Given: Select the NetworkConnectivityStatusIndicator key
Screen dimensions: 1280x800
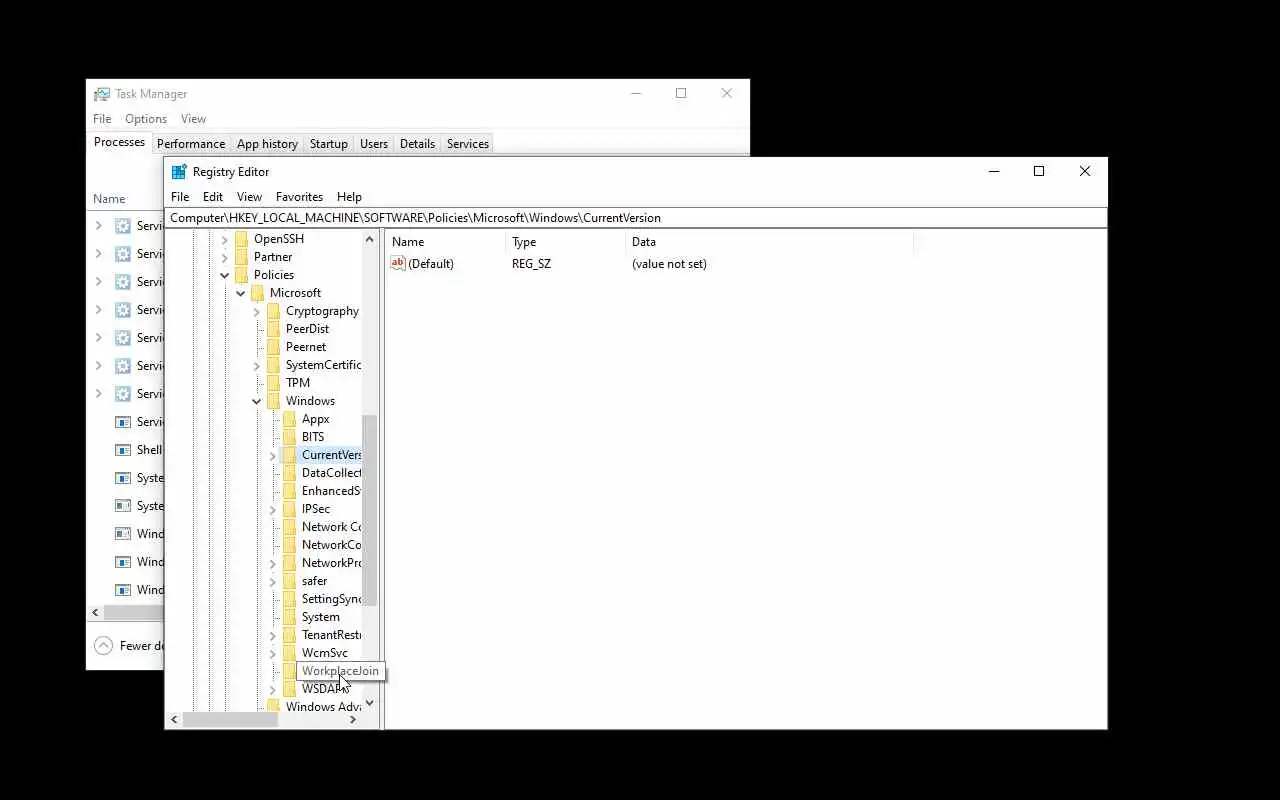Looking at the screenshot, I should 331,545.
